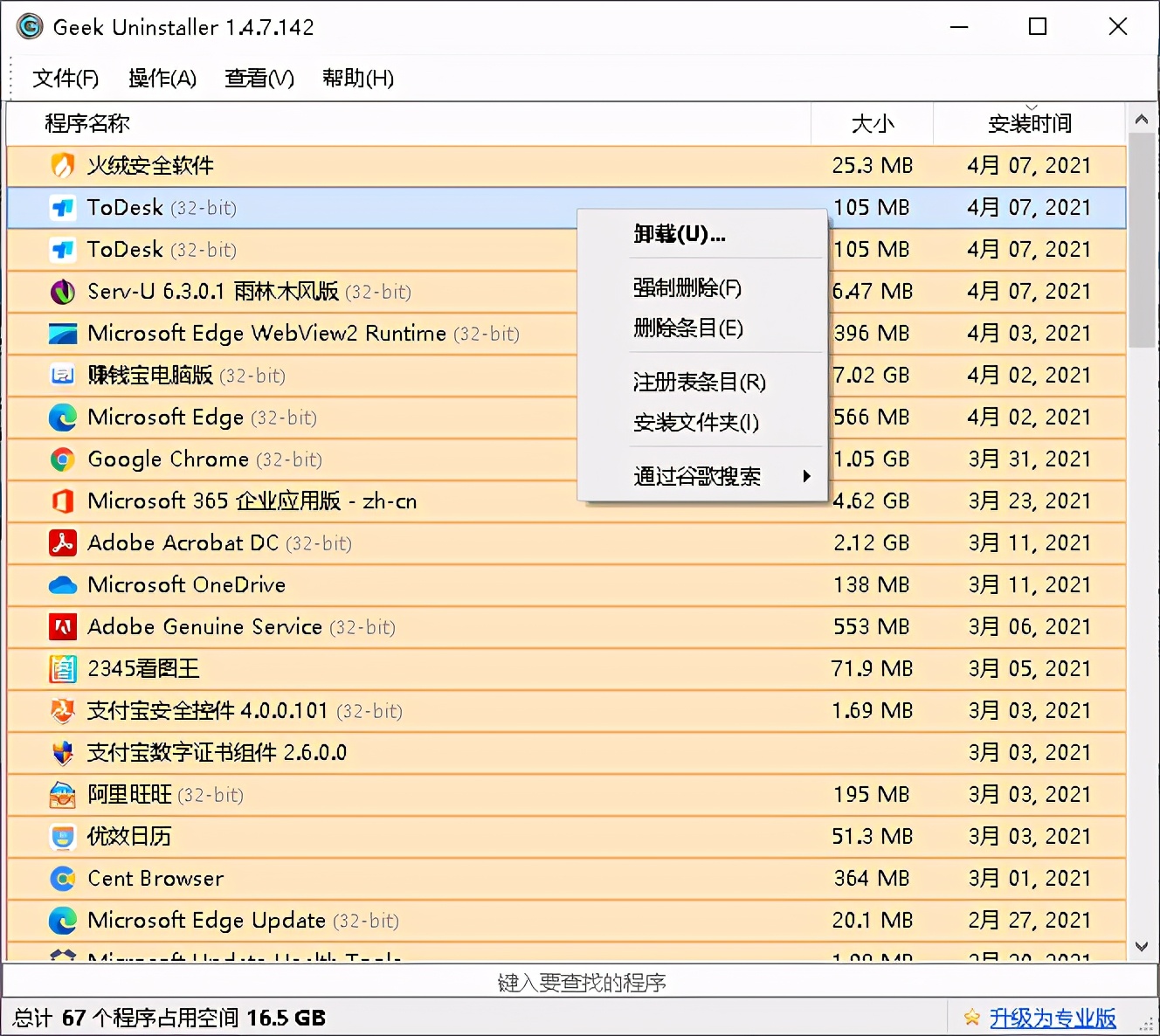Select 支付宝安全控件 4.0.0.101 entry
The height and width of the screenshot is (1036, 1160).
pyautogui.click(x=245, y=710)
